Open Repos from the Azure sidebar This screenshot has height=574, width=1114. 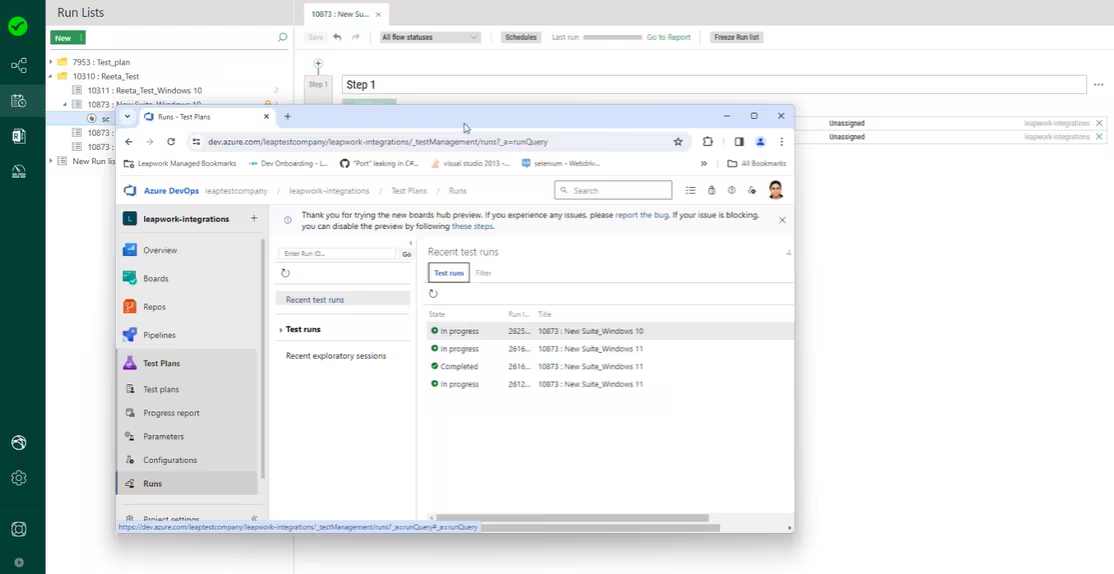[x=129, y=307]
